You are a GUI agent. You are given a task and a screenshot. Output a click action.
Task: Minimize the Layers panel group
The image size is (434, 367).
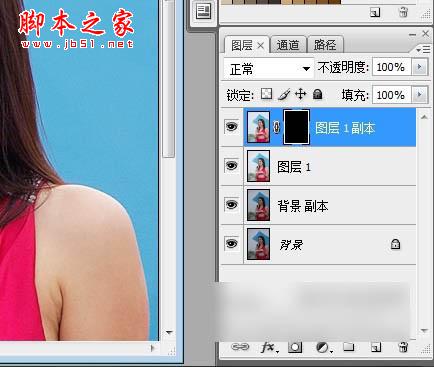(x=412, y=34)
